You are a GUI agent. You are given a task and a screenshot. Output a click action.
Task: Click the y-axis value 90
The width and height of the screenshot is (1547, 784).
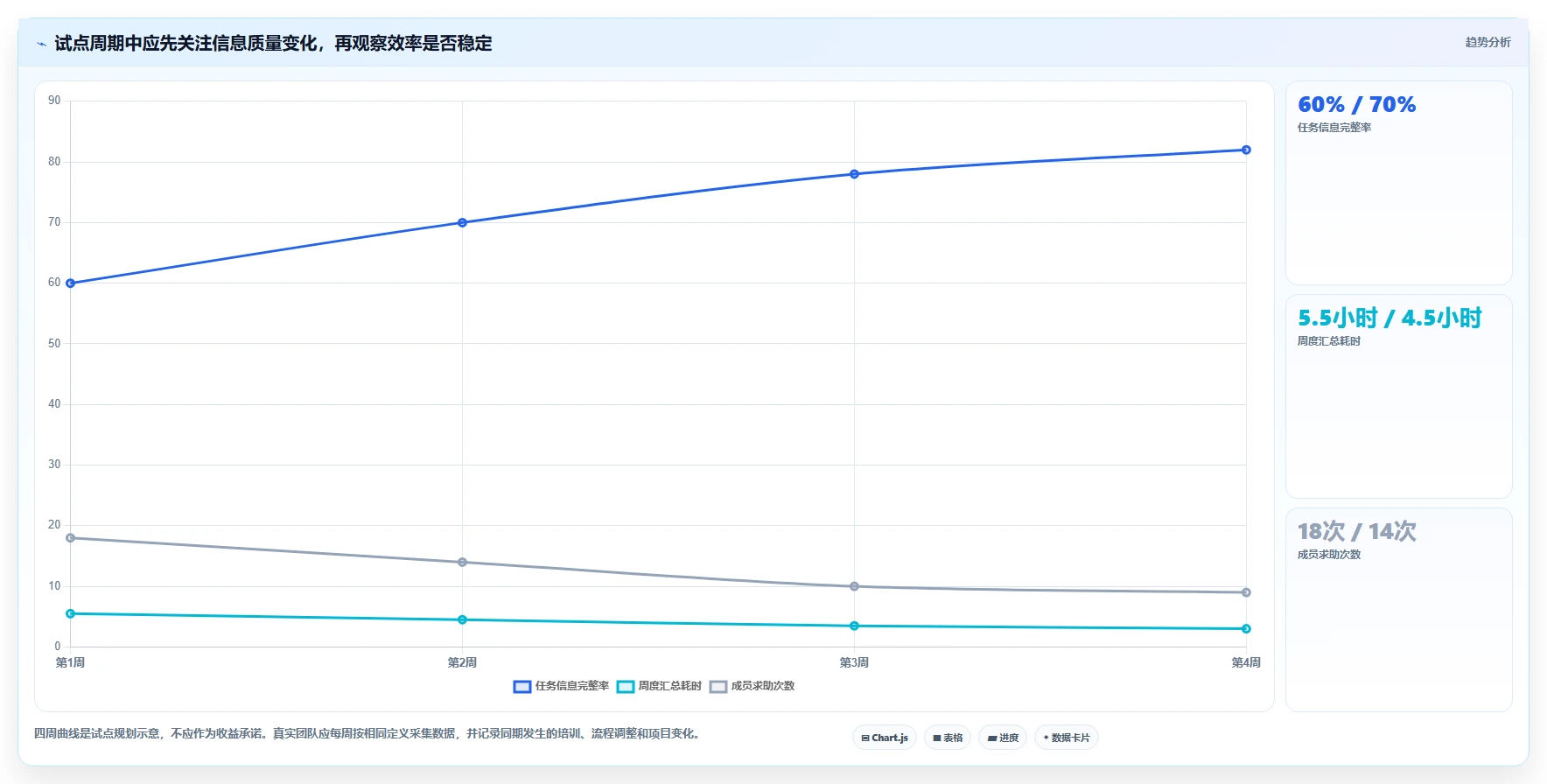click(54, 101)
